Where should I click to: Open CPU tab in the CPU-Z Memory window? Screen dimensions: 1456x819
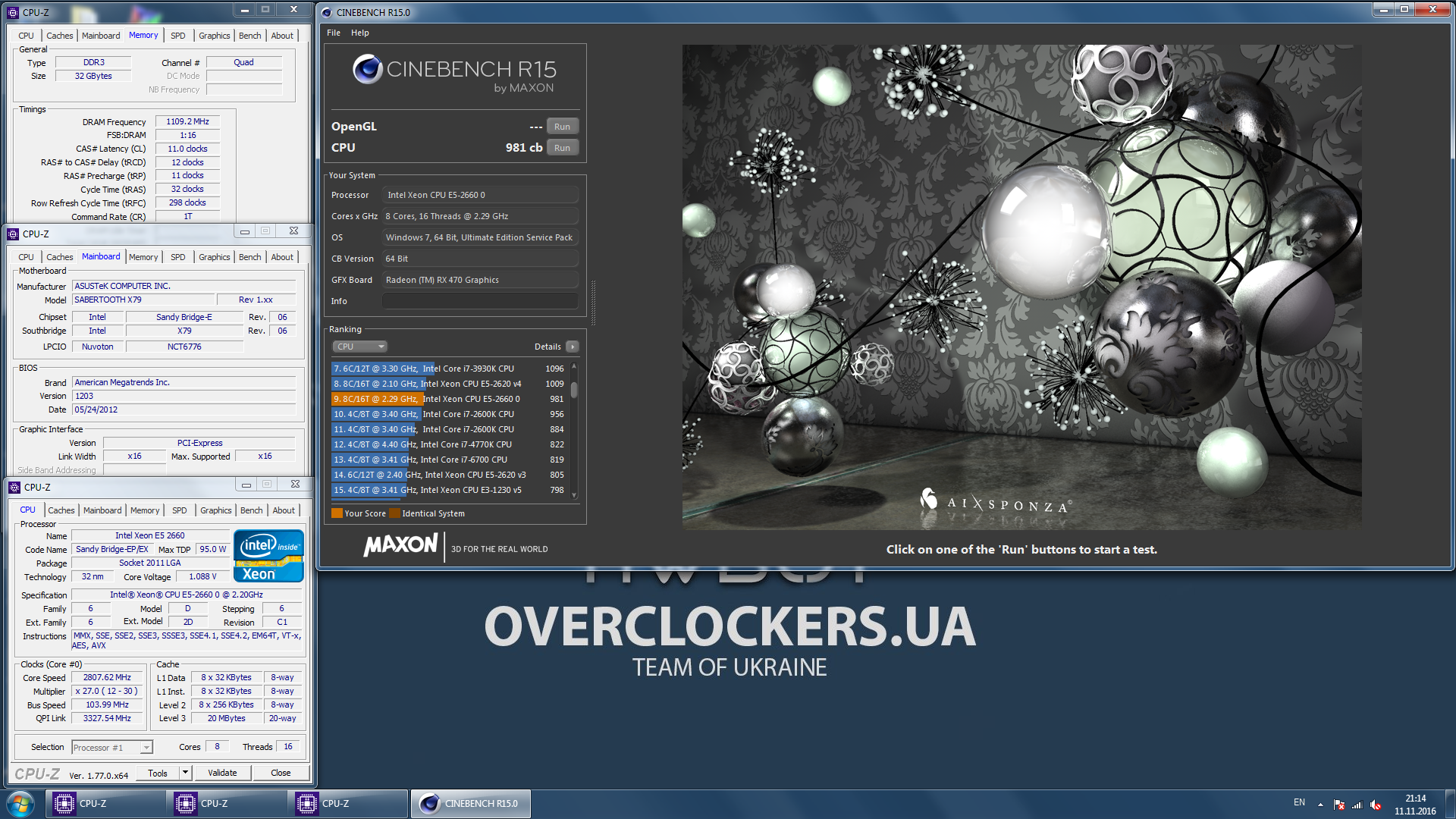(26, 36)
